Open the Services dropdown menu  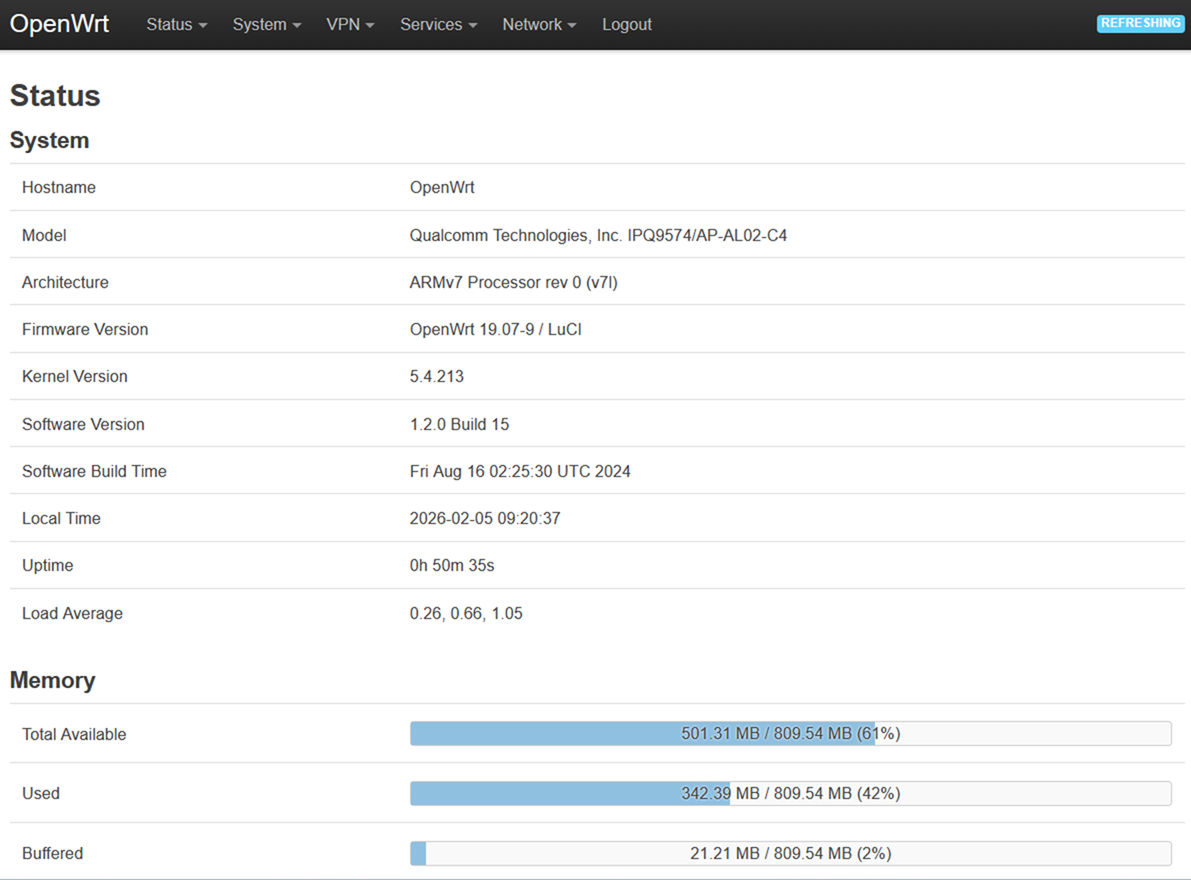pyautogui.click(x=438, y=24)
